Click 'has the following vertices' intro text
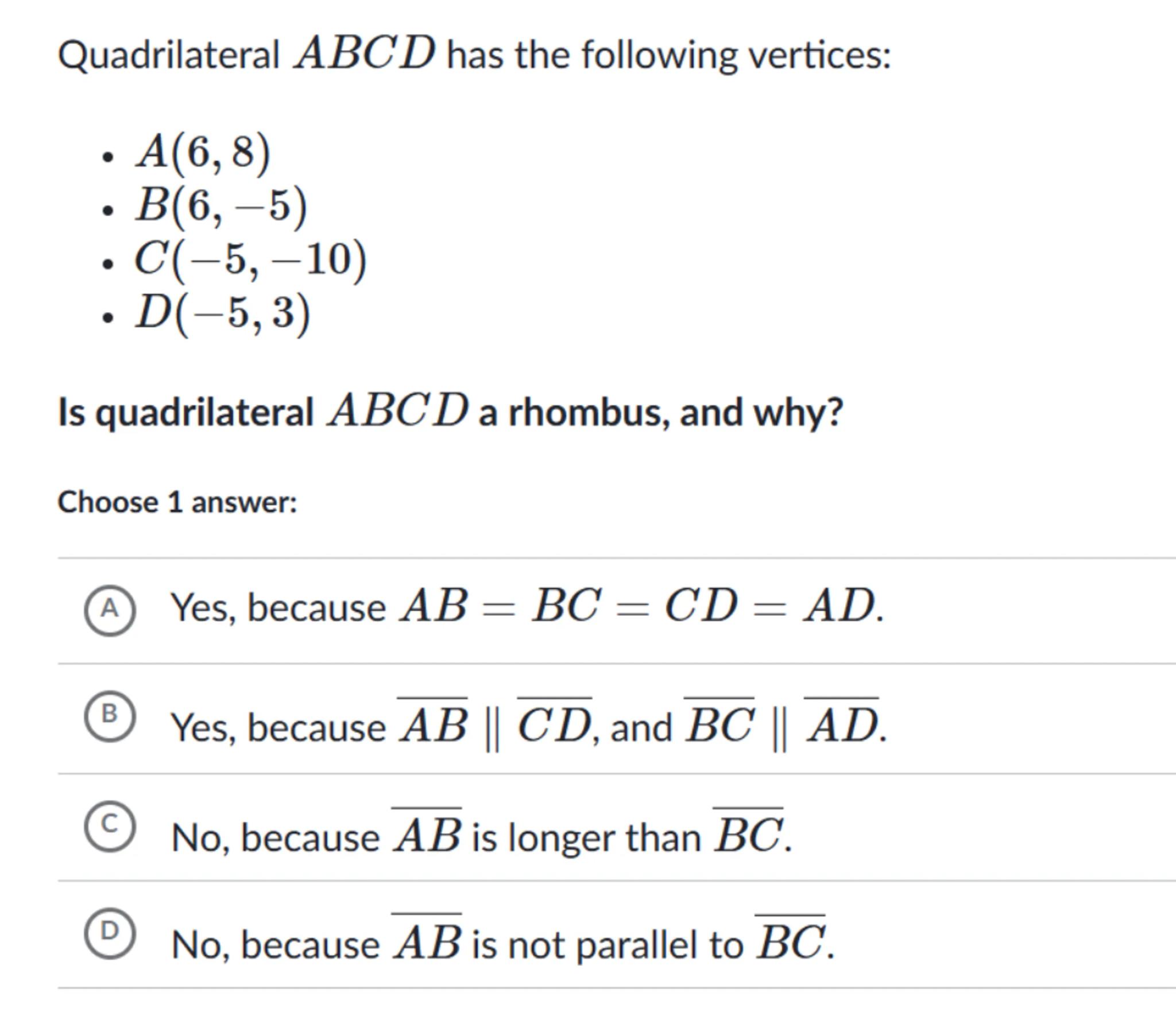The image size is (1176, 1016). (x=668, y=56)
